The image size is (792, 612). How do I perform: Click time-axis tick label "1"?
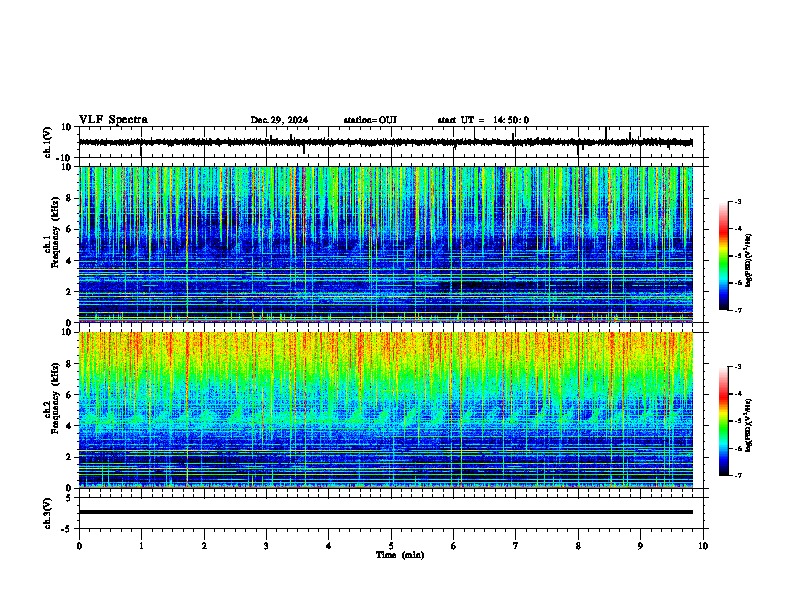coord(141,546)
